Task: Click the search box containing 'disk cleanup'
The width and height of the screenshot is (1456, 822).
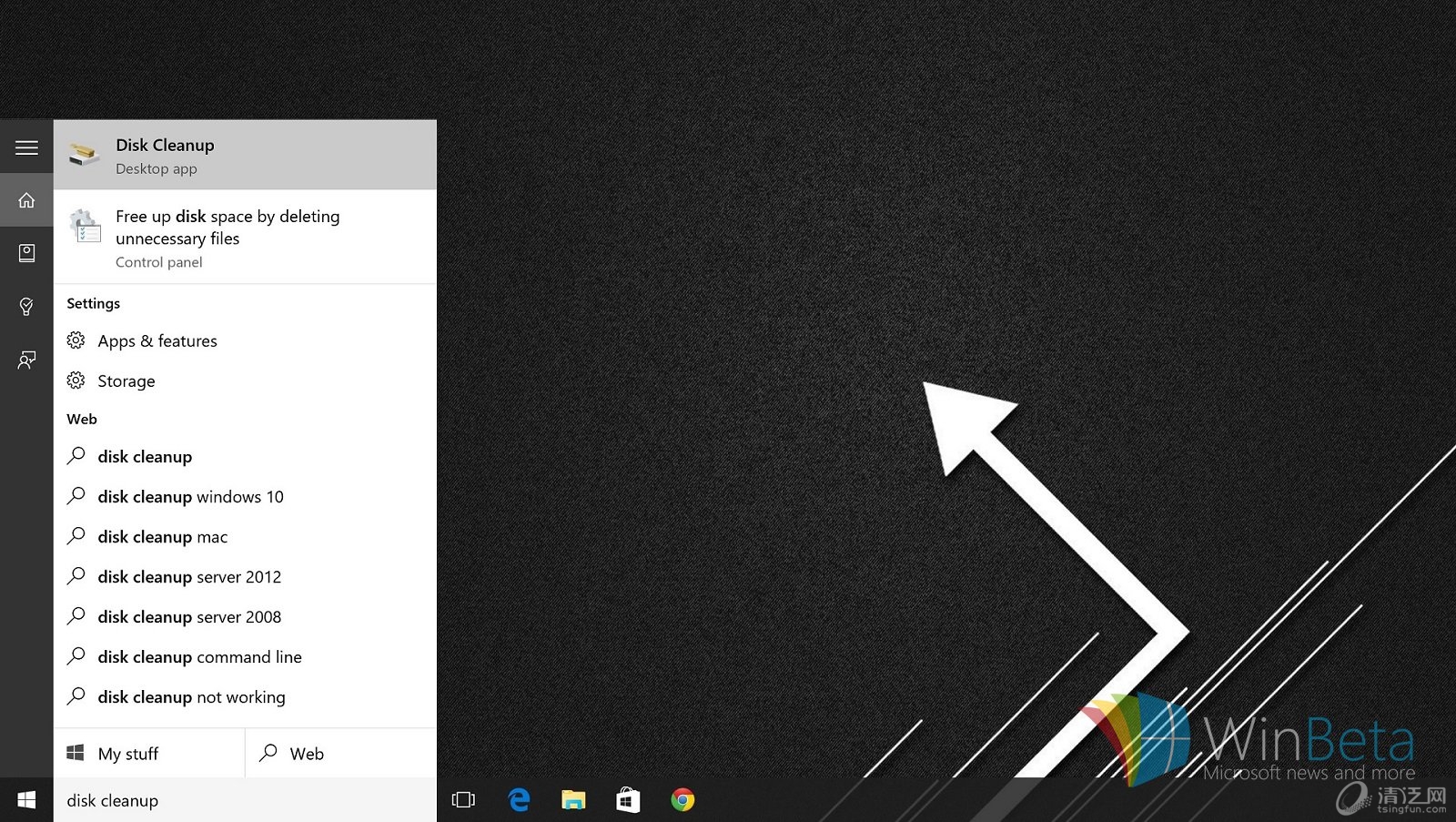Action: tap(245, 800)
